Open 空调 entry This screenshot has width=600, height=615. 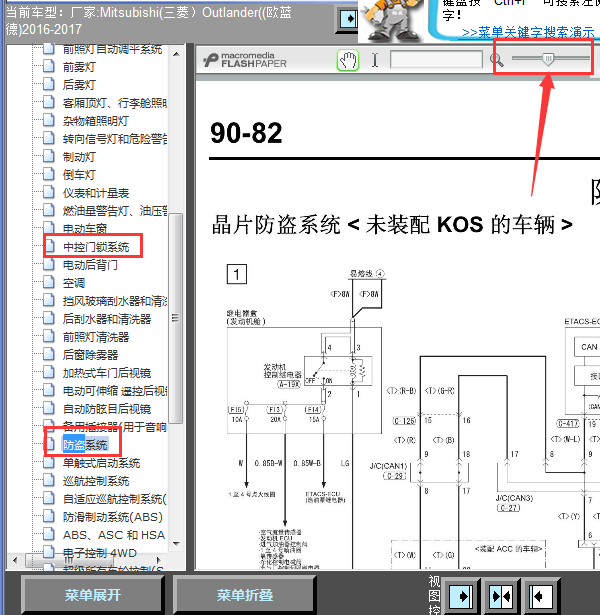click(74, 283)
